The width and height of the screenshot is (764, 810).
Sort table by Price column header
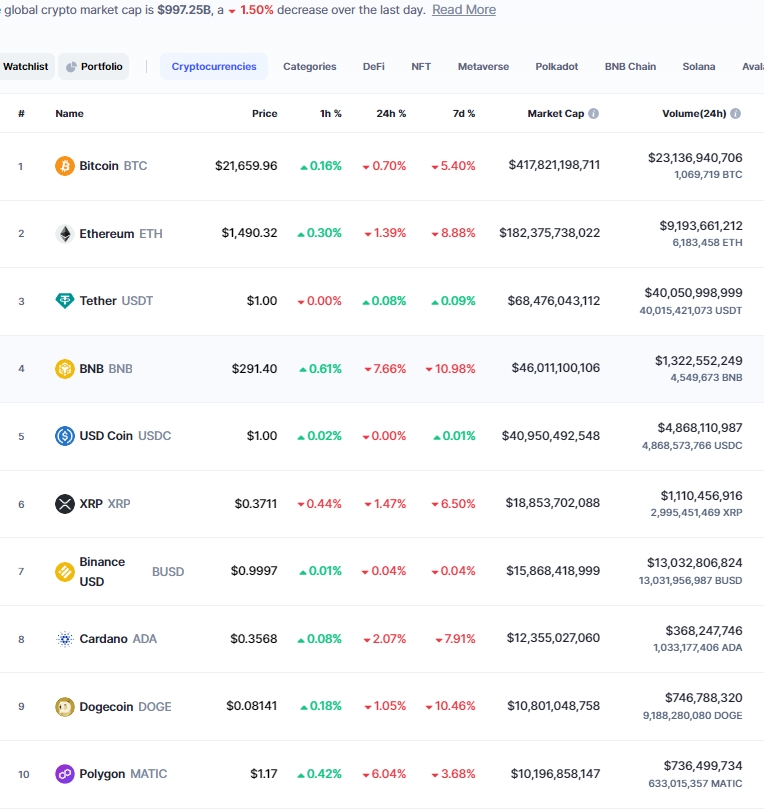[264, 114]
